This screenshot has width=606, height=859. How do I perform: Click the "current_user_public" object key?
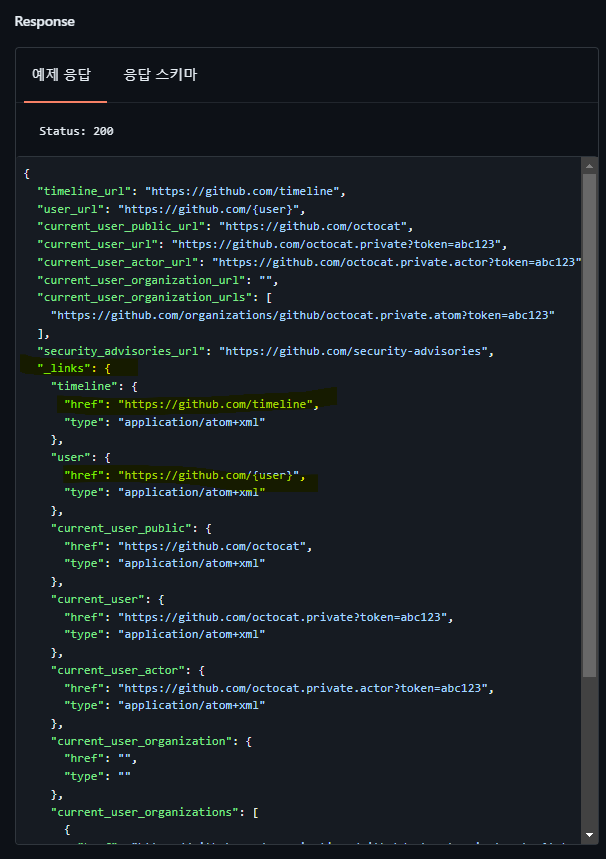click(121, 528)
